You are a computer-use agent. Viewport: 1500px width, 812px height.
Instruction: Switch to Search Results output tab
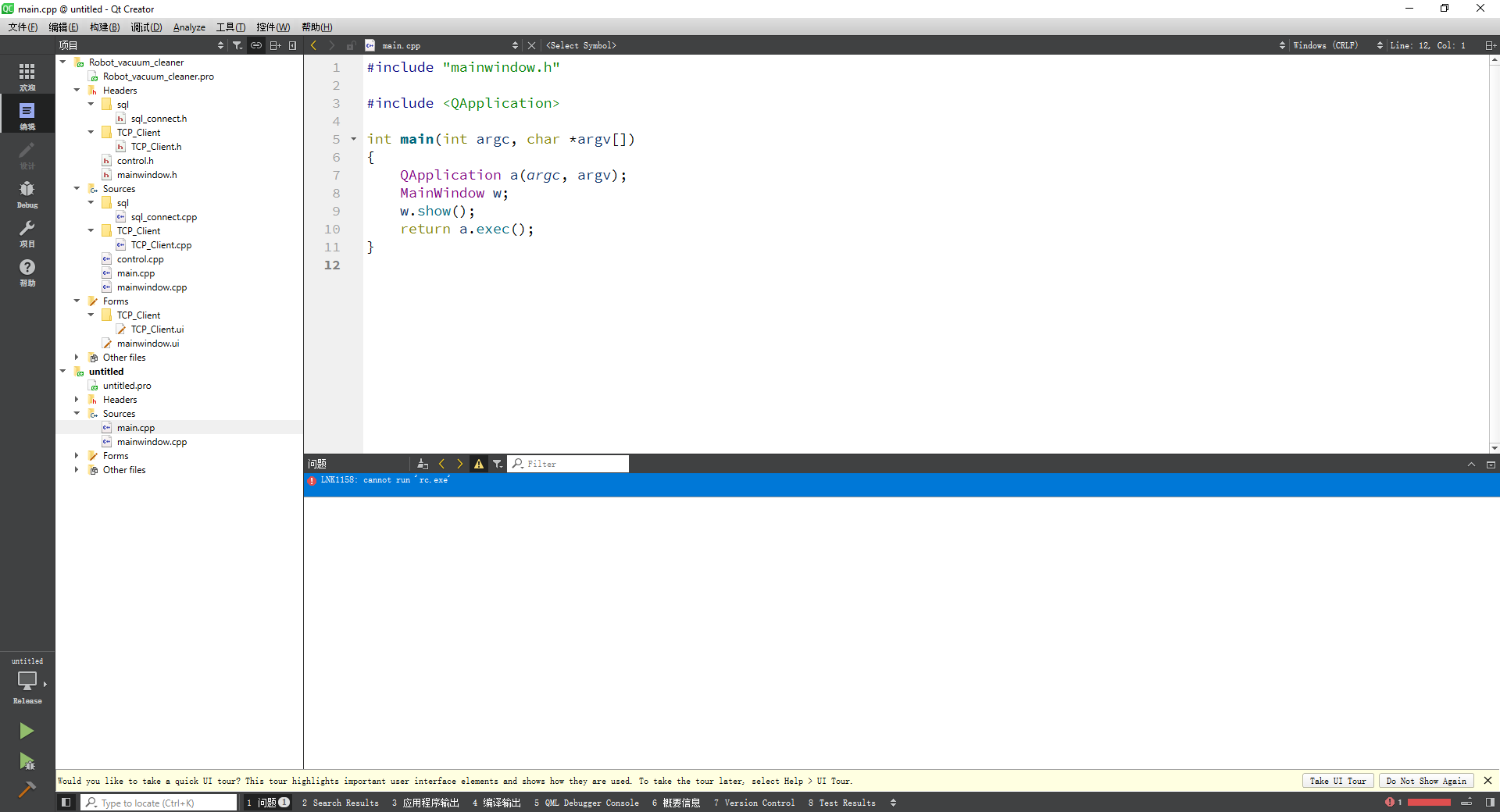click(341, 803)
